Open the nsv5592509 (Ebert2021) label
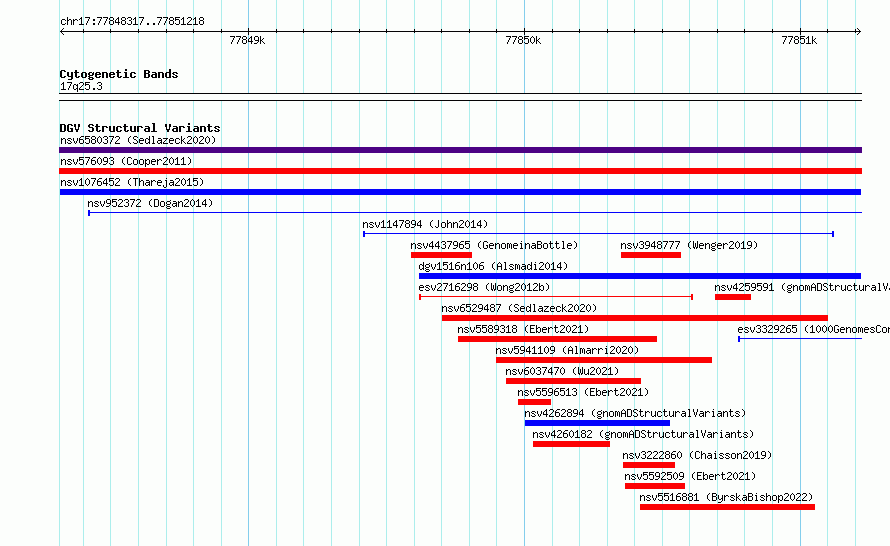The height and width of the screenshot is (546, 890). click(x=690, y=476)
